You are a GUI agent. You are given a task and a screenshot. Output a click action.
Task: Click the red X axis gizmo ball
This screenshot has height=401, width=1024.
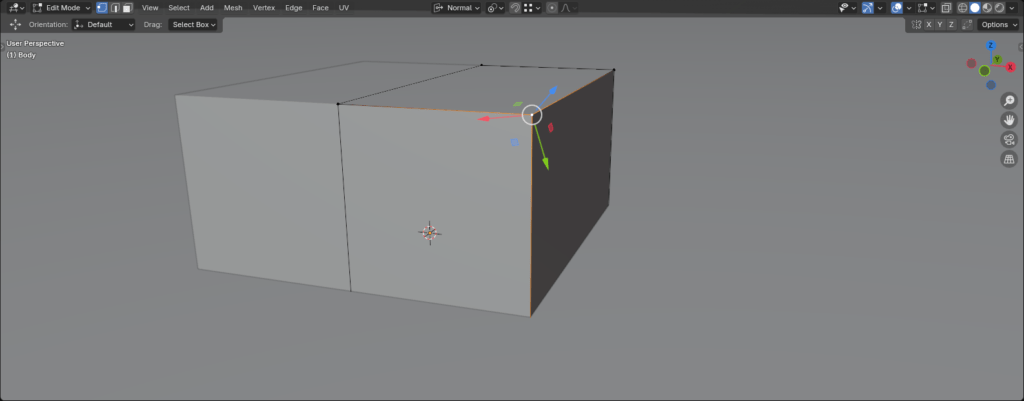(1010, 67)
